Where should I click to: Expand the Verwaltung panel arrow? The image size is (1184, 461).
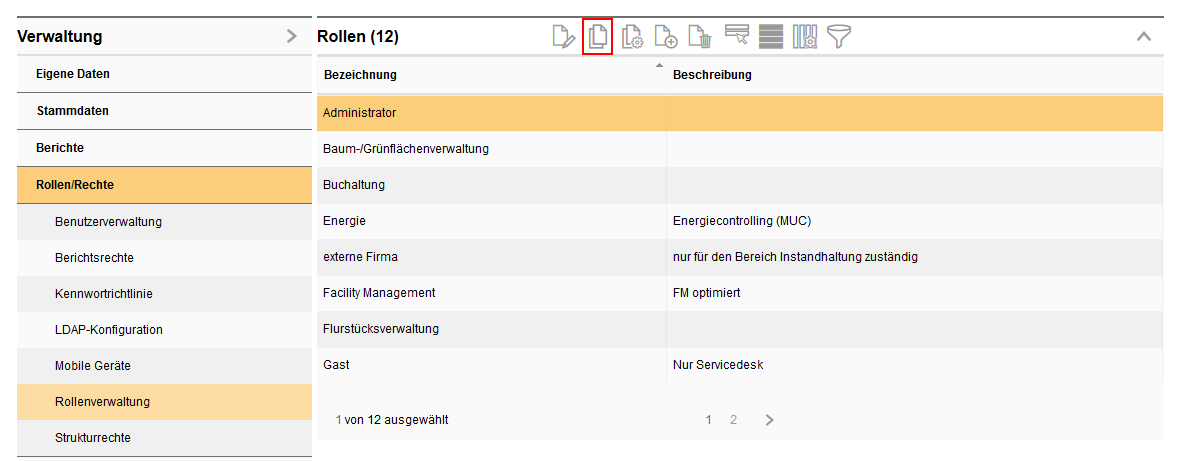click(291, 37)
